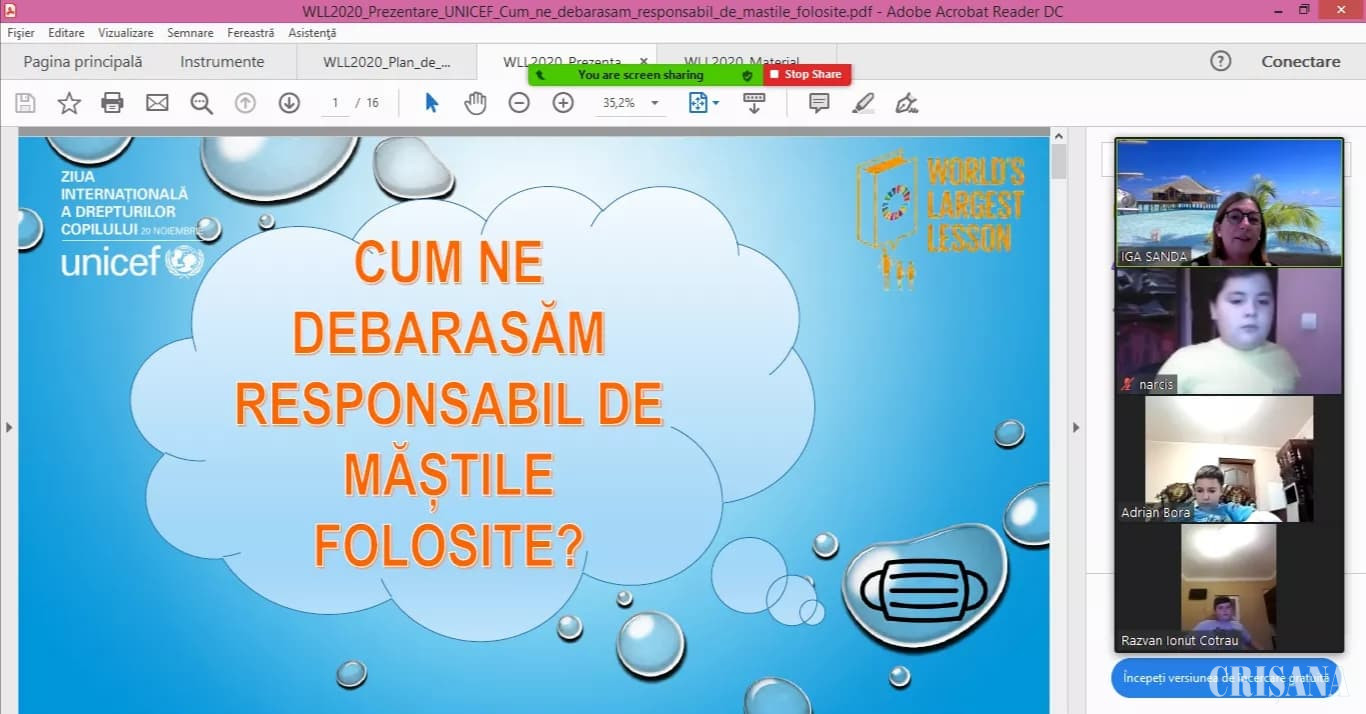The width and height of the screenshot is (1366, 714).
Task: Zoom in with plus button
Action: point(563,103)
